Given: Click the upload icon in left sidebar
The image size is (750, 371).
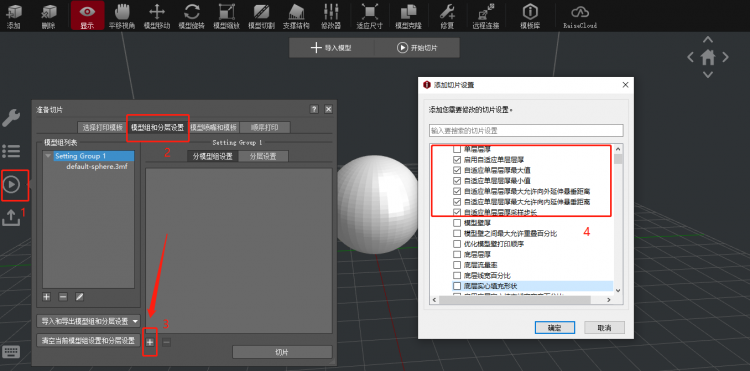Looking at the screenshot, I should 11,217.
